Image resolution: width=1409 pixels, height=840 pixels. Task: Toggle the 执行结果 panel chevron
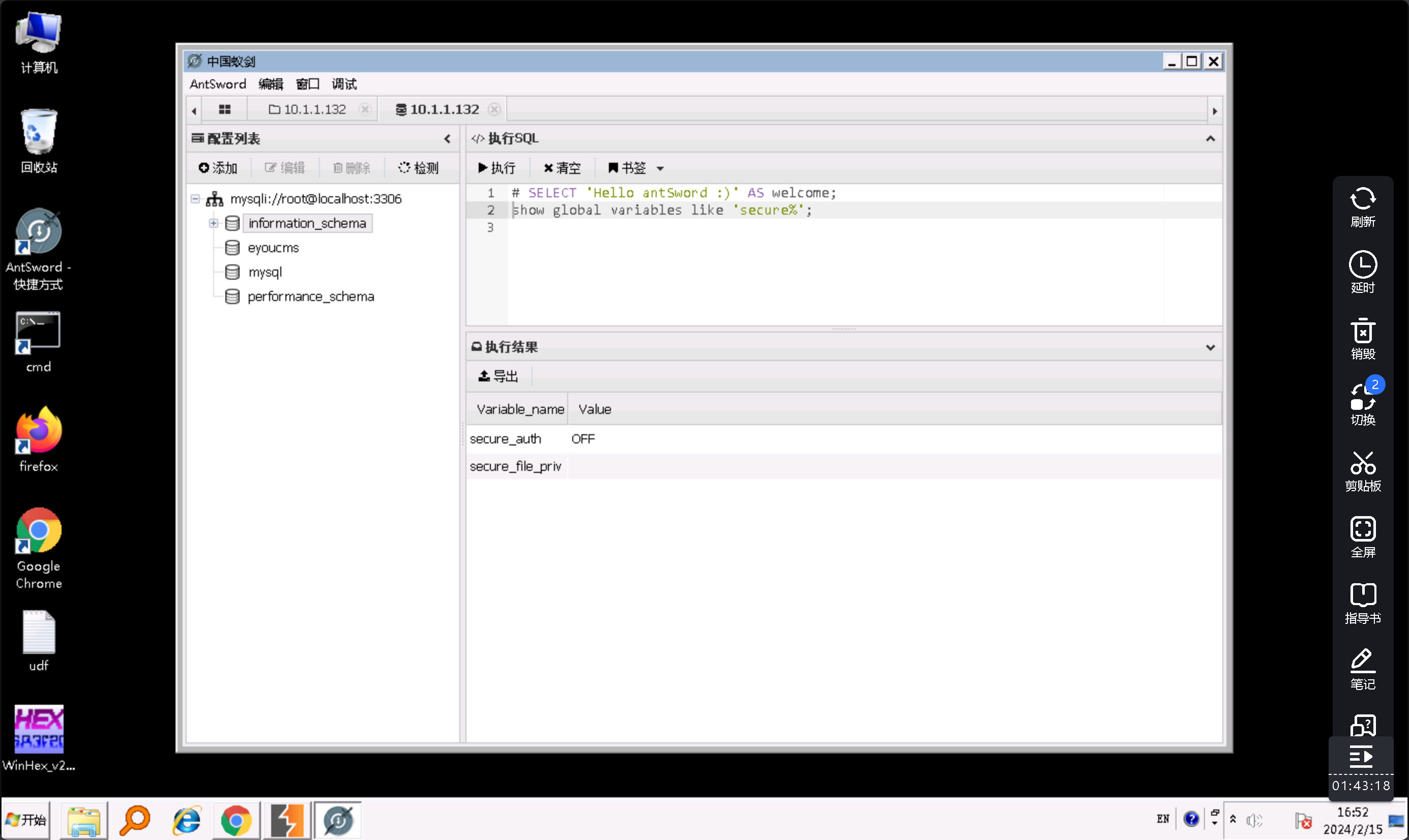(1210, 348)
